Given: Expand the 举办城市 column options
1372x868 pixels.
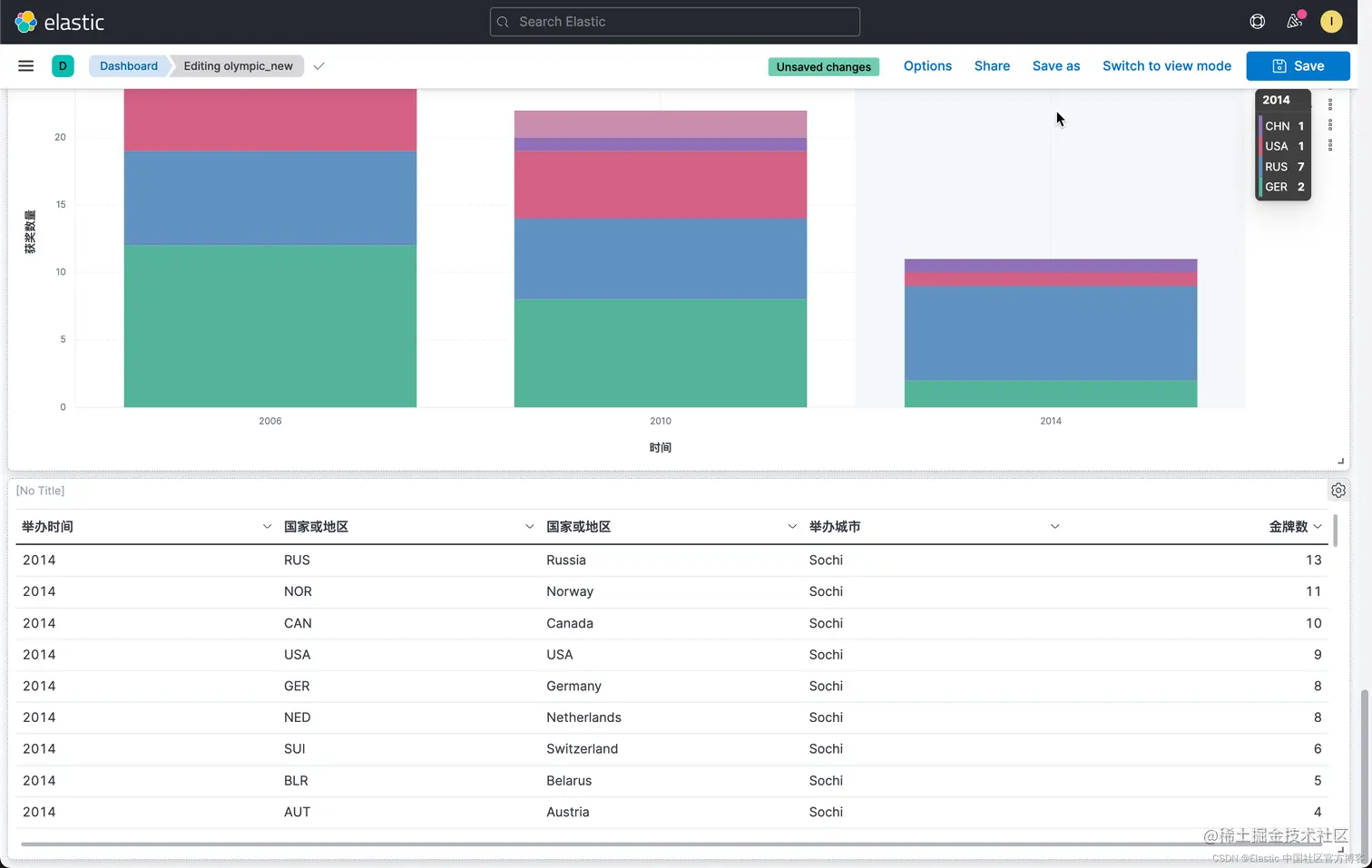Looking at the screenshot, I should coord(1054,527).
